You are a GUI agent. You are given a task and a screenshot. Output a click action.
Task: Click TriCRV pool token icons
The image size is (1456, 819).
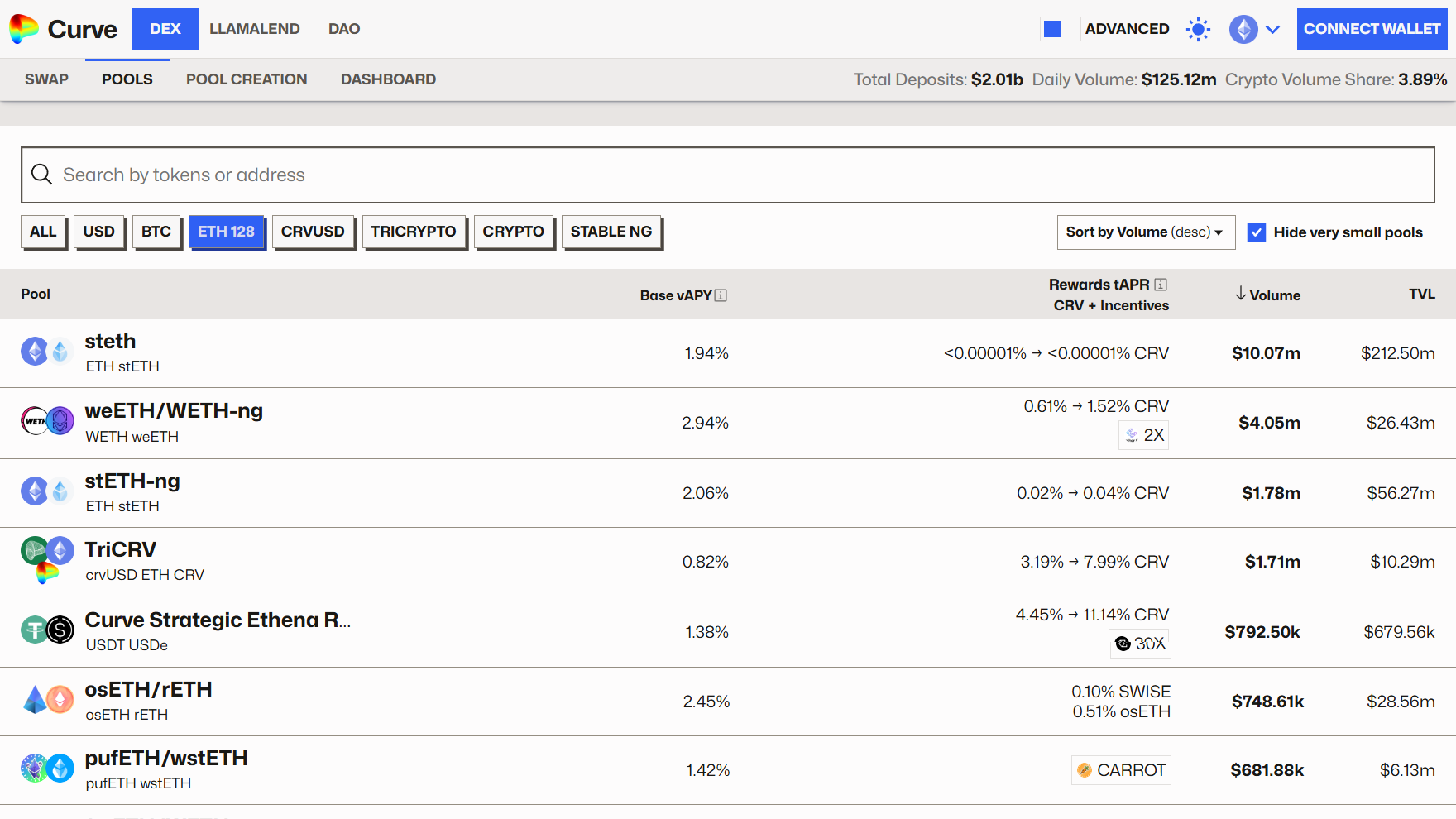click(x=47, y=560)
